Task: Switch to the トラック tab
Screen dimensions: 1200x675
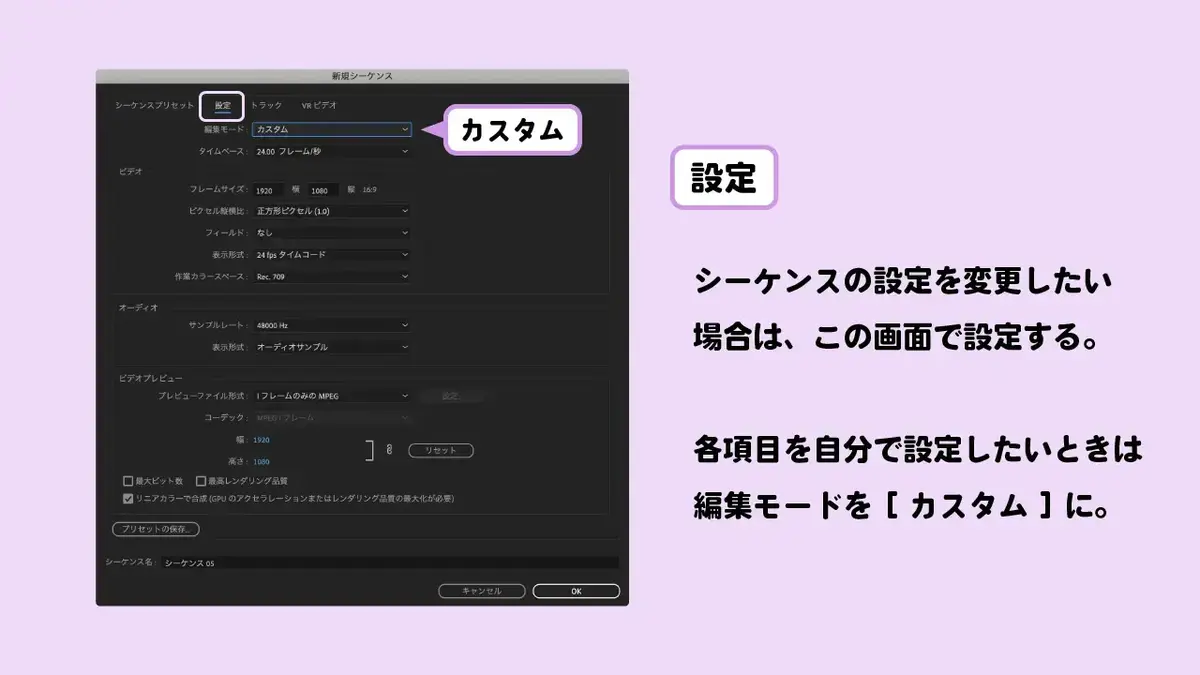Action: click(x=266, y=105)
